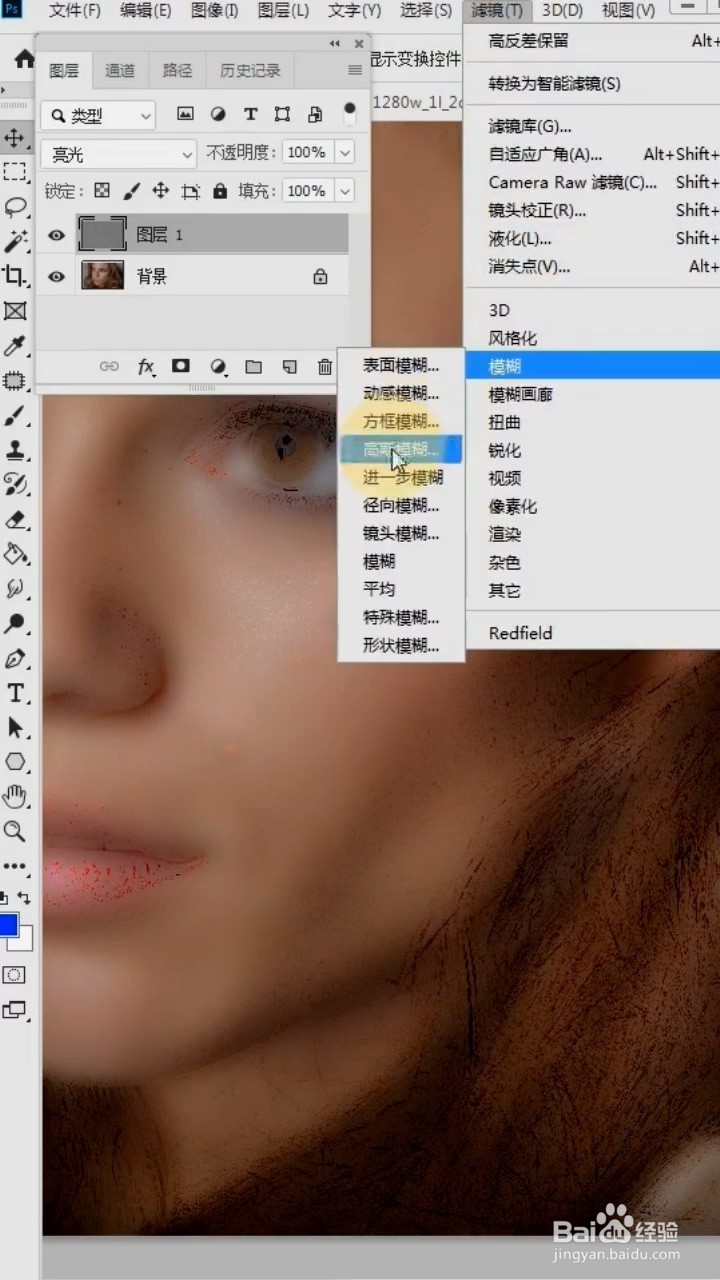Change screen mode icon
Viewport: 720px width, 1280px height.
tap(14, 1010)
